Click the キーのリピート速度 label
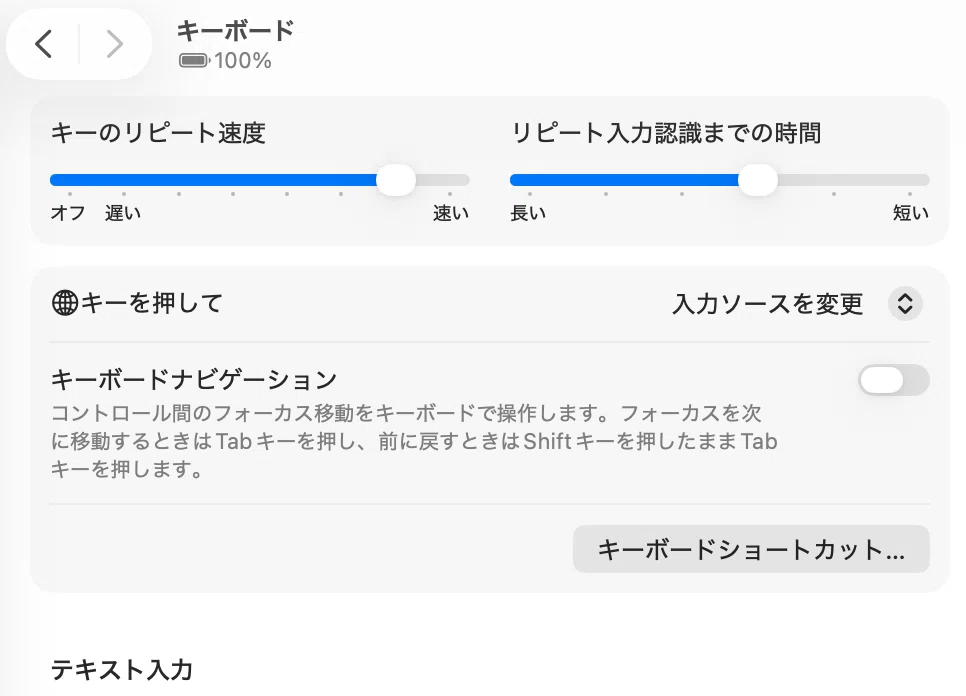 click(158, 133)
